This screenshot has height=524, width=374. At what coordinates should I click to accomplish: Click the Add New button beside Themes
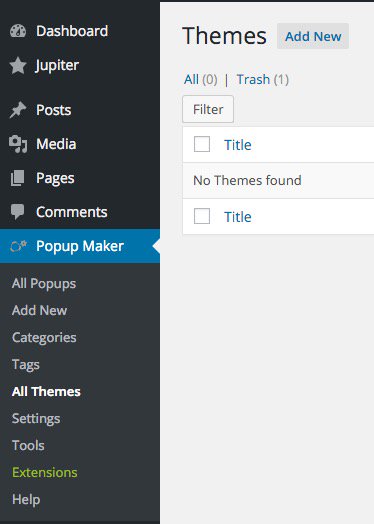tap(313, 36)
